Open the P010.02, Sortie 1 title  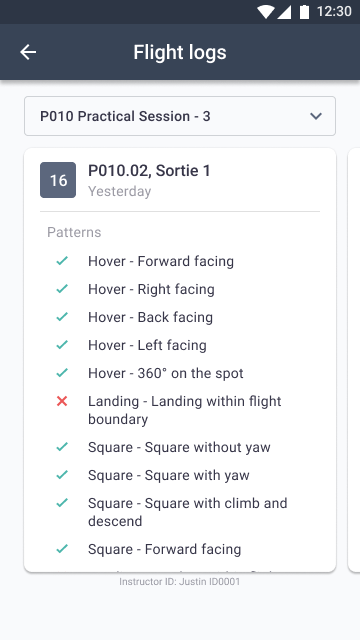[x=149, y=171]
